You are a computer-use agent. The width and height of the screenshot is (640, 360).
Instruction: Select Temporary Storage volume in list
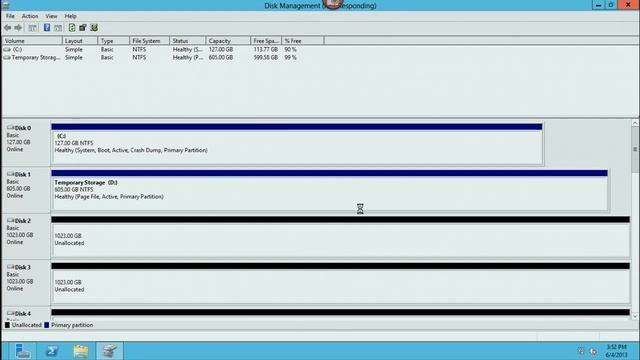click(x=36, y=58)
